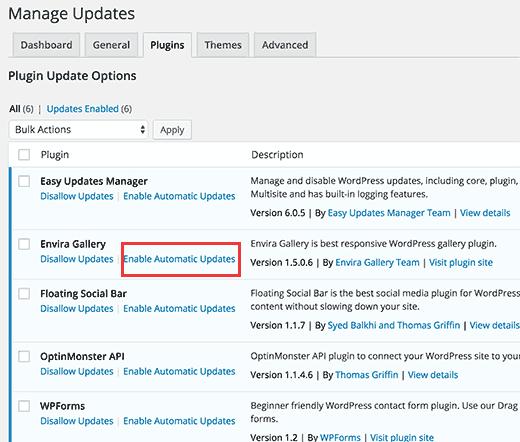View details for Floating Social Bar
The height and width of the screenshot is (442, 520).
pos(495,325)
